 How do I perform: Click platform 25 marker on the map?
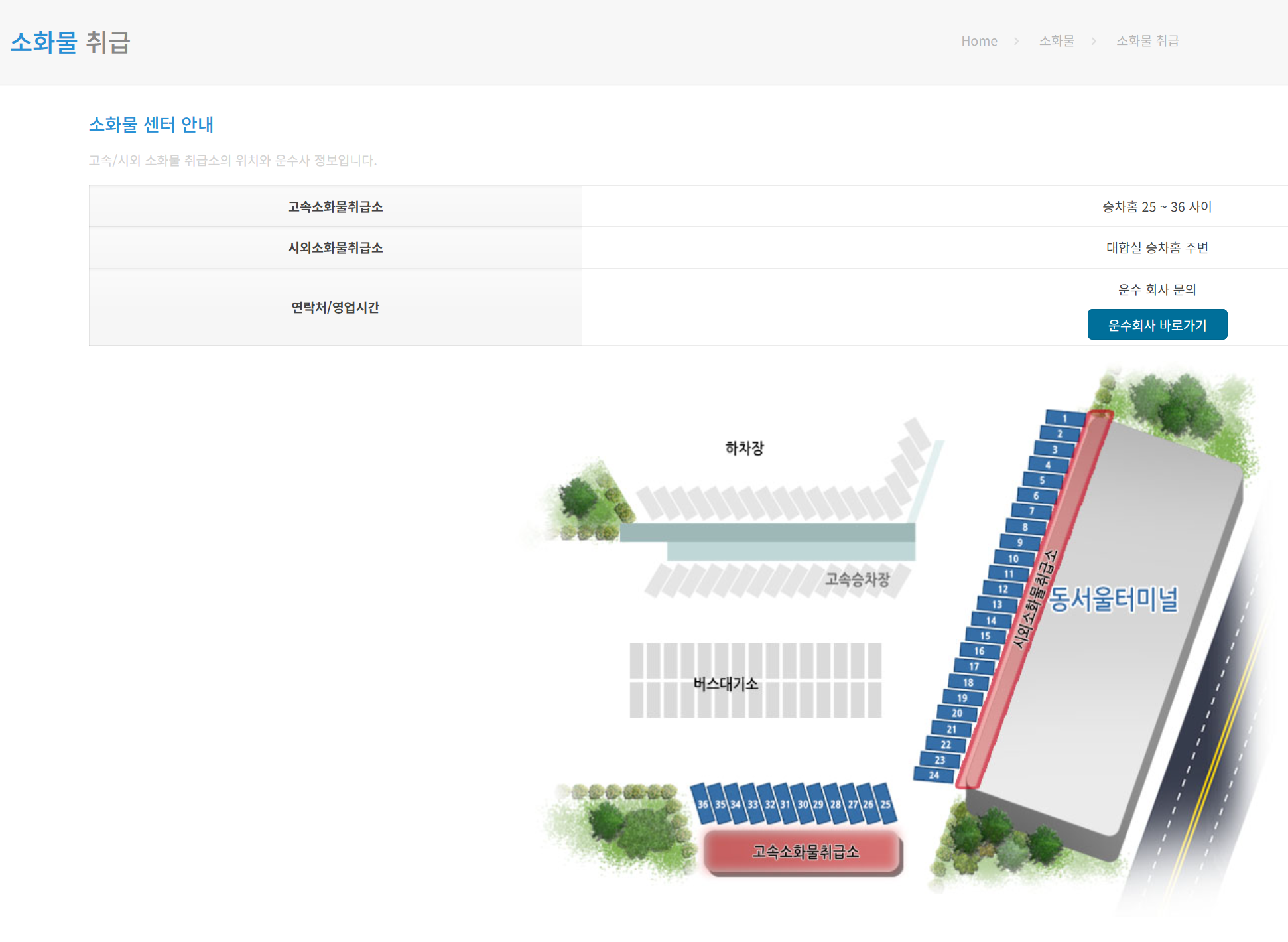[885, 804]
